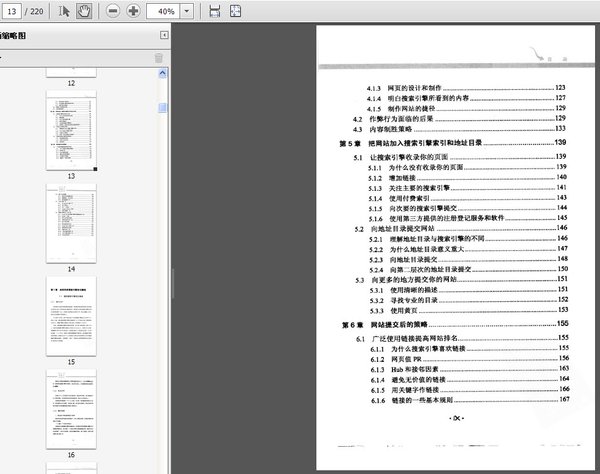Image resolution: width=600 pixels, height=474 pixels.
Task: Fit page width with scrolling icon
Action: pyautogui.click(x=215, y=11)
